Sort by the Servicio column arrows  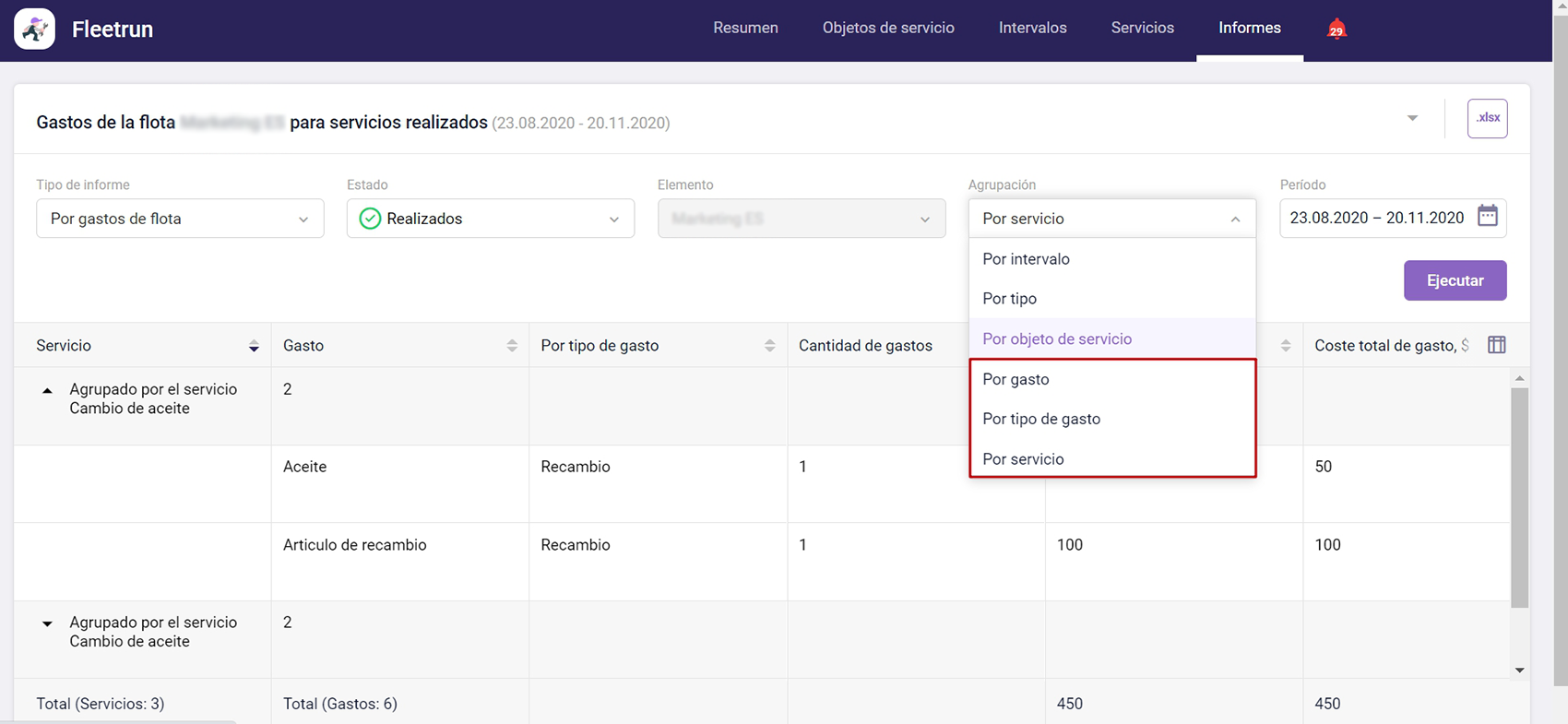click(x=254, y=346)
